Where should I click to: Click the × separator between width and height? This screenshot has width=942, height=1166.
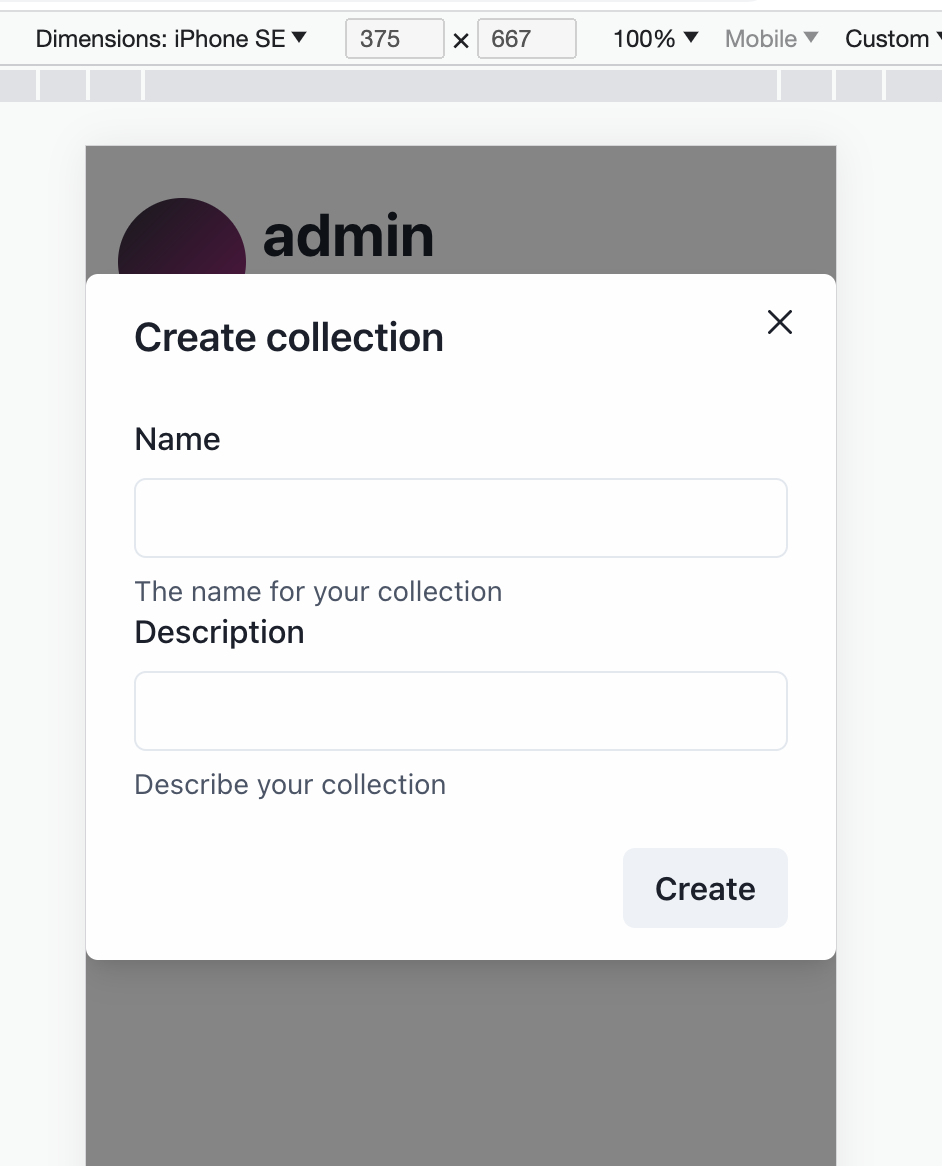[460, 39]
